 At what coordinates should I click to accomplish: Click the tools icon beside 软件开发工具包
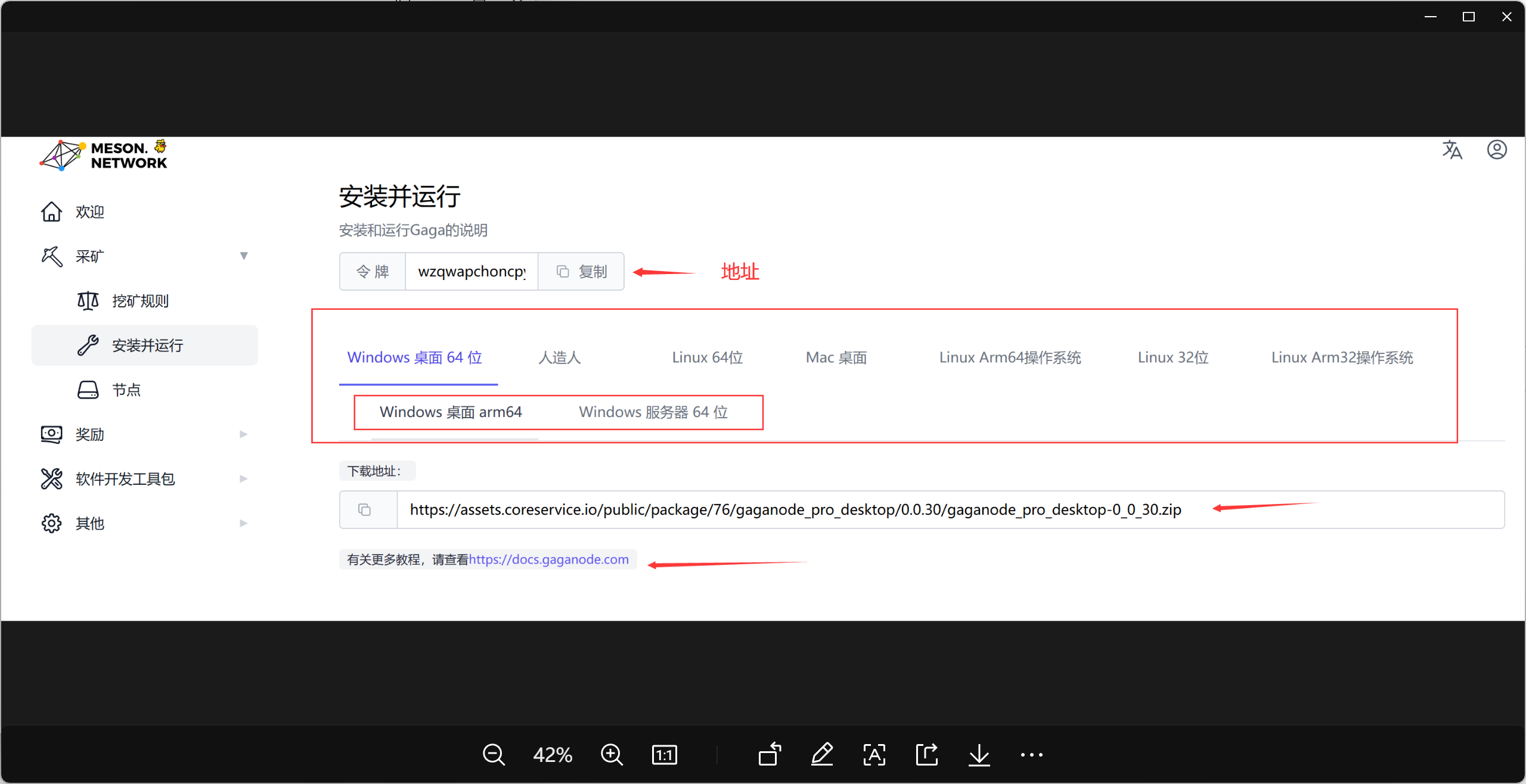[51, 479]
